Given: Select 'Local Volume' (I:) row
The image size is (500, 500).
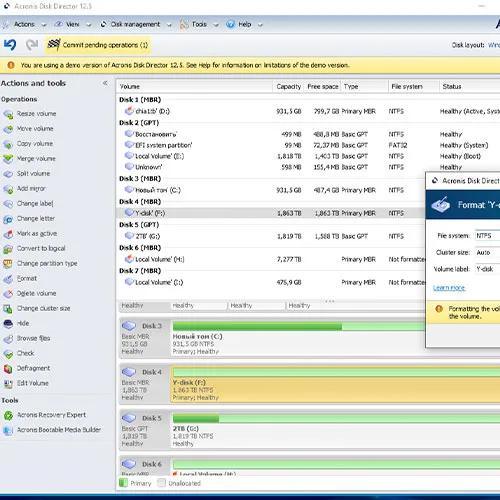Looking at the screenshot, I should (x=272, y=282).
